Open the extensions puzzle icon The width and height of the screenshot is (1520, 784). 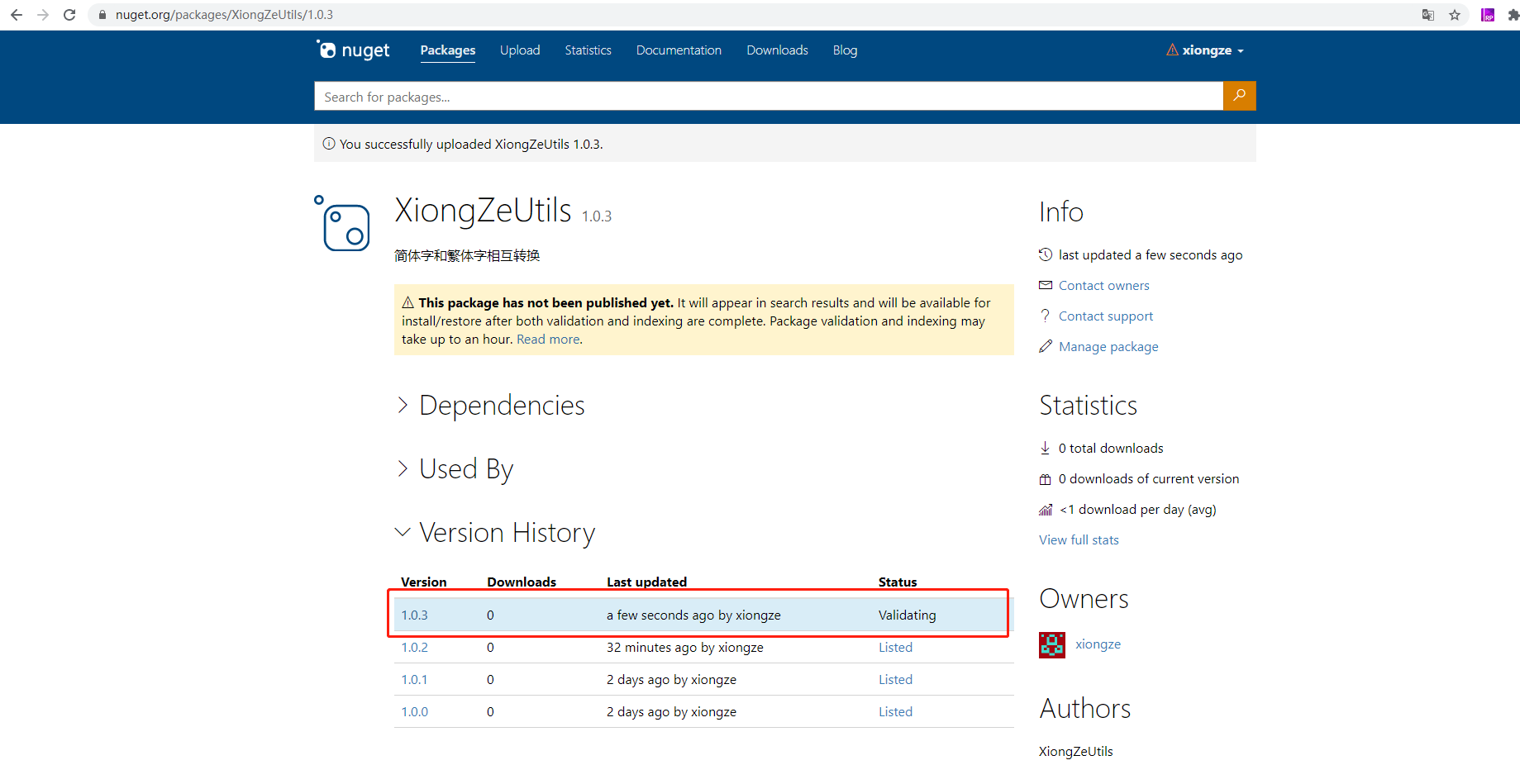(1513, 15)
